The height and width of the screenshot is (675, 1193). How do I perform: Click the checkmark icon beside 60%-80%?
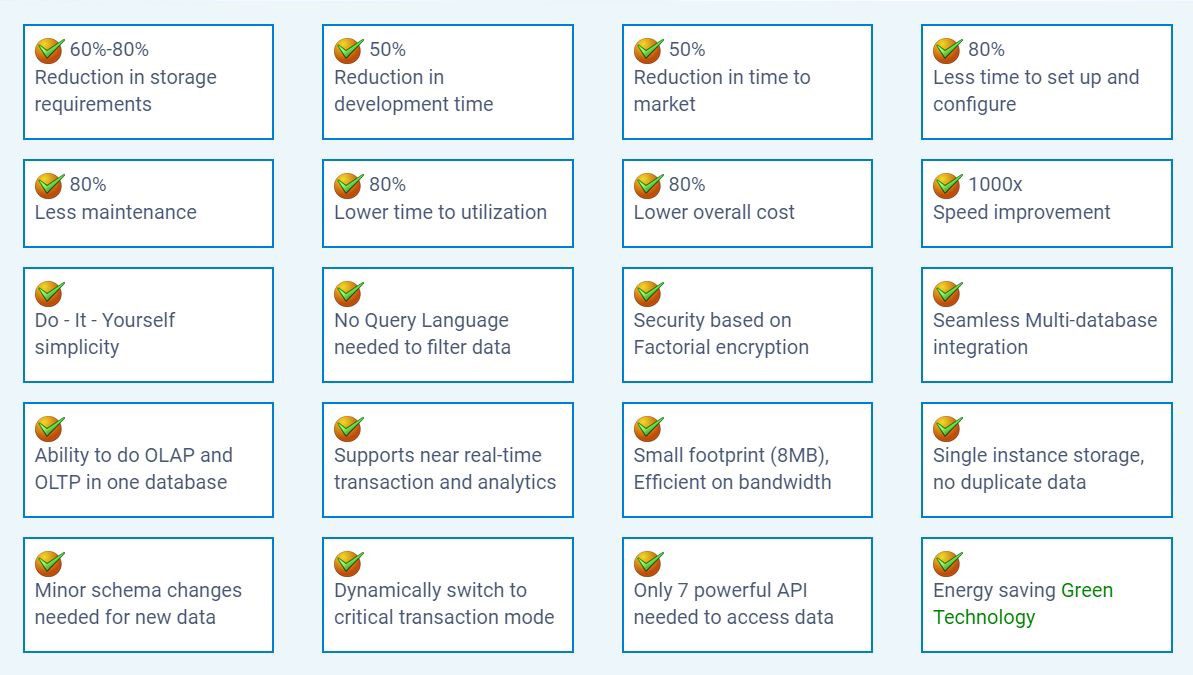[x=49, y=50]
